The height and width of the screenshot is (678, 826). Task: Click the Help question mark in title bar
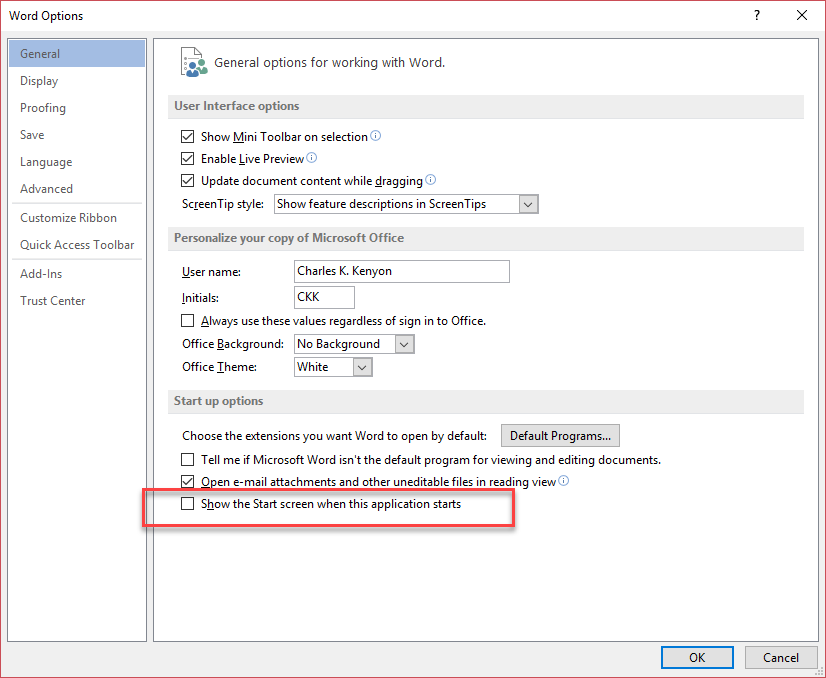pyautogui.click(x=757, y=15)
